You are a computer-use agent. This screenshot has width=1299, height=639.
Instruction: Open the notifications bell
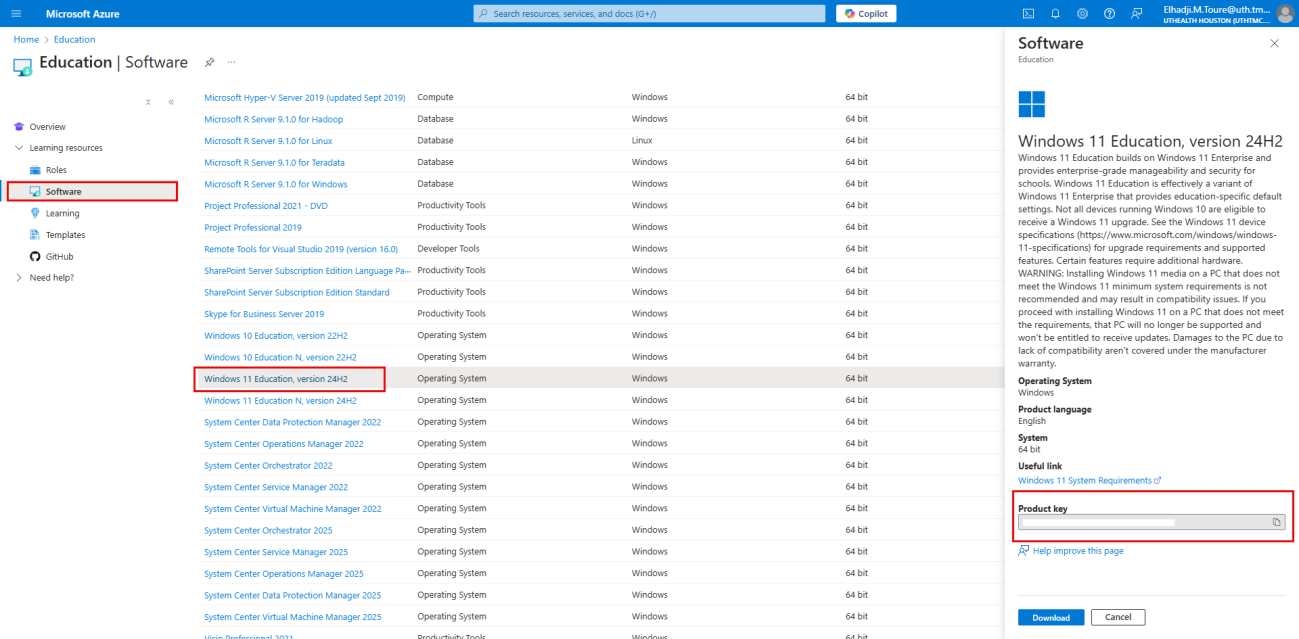tap(1055, 13)
